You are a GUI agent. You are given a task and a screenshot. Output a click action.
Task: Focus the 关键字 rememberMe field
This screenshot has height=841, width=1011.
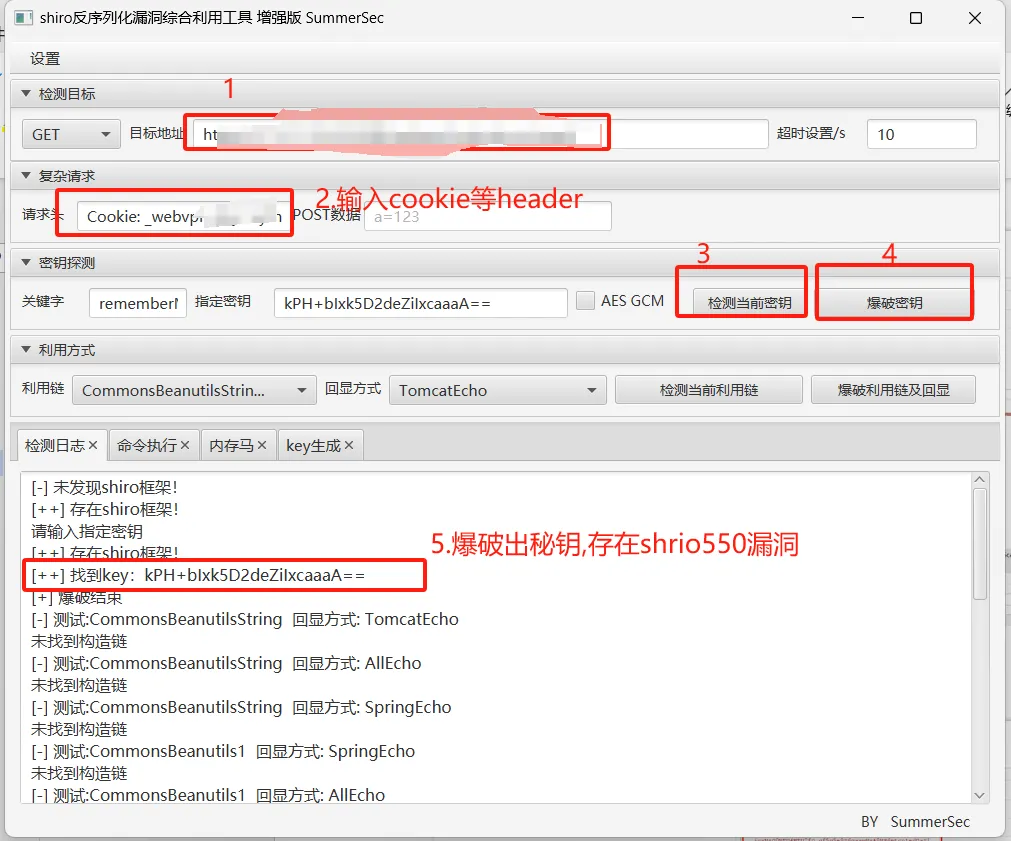138,303
